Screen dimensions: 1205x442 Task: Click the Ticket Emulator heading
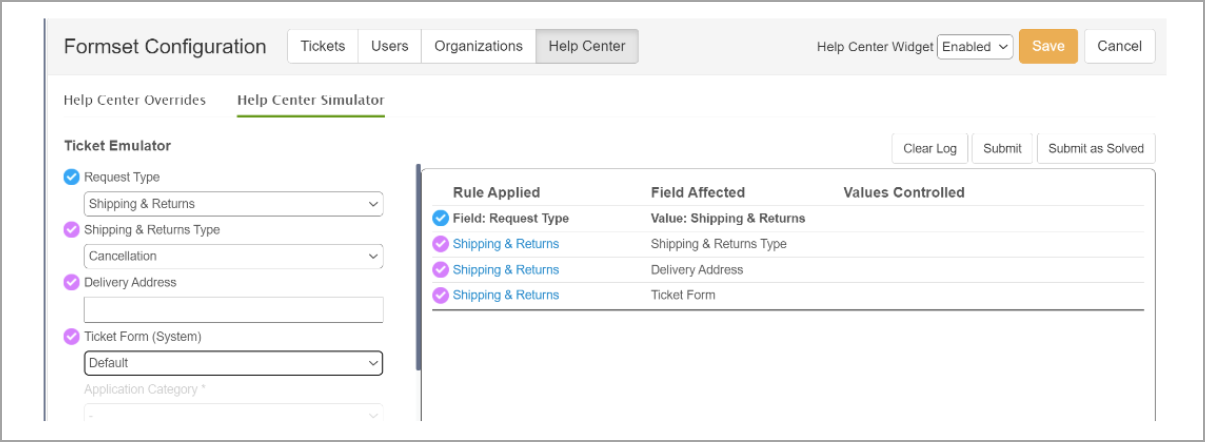click(x=117, y=146)
